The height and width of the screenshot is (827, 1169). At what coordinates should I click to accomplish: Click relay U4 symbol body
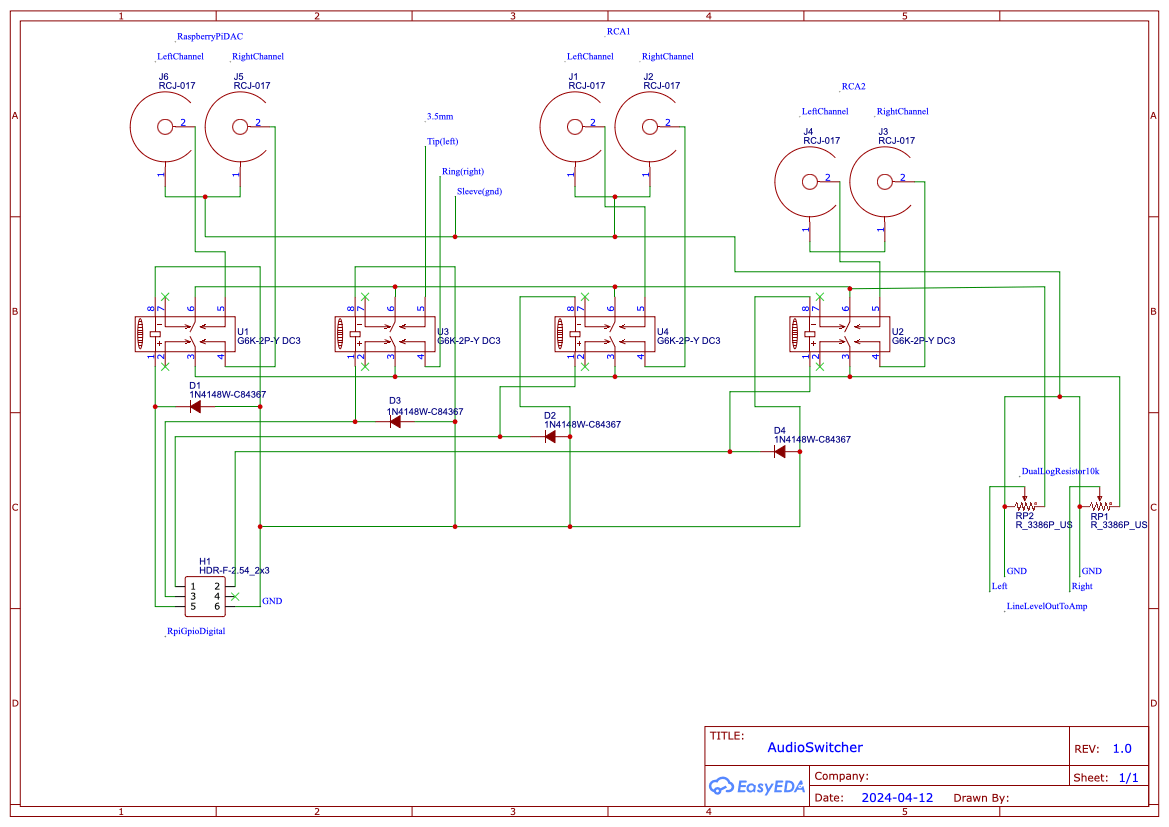click(x=605, y=334)
